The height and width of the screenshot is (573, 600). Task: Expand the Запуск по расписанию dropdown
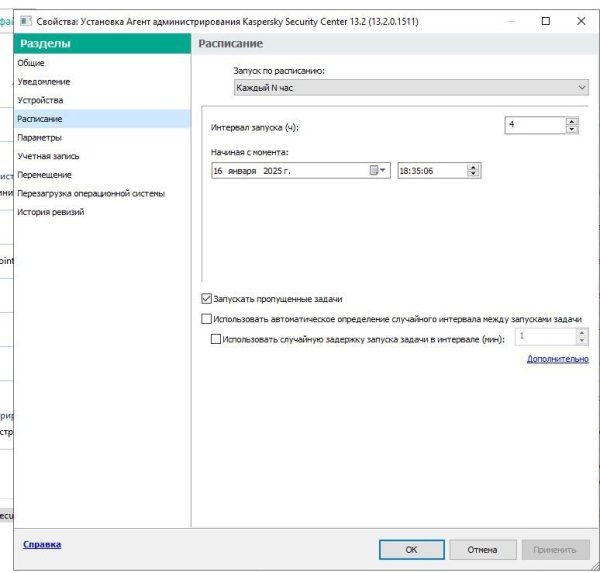[x=411, y=88]
